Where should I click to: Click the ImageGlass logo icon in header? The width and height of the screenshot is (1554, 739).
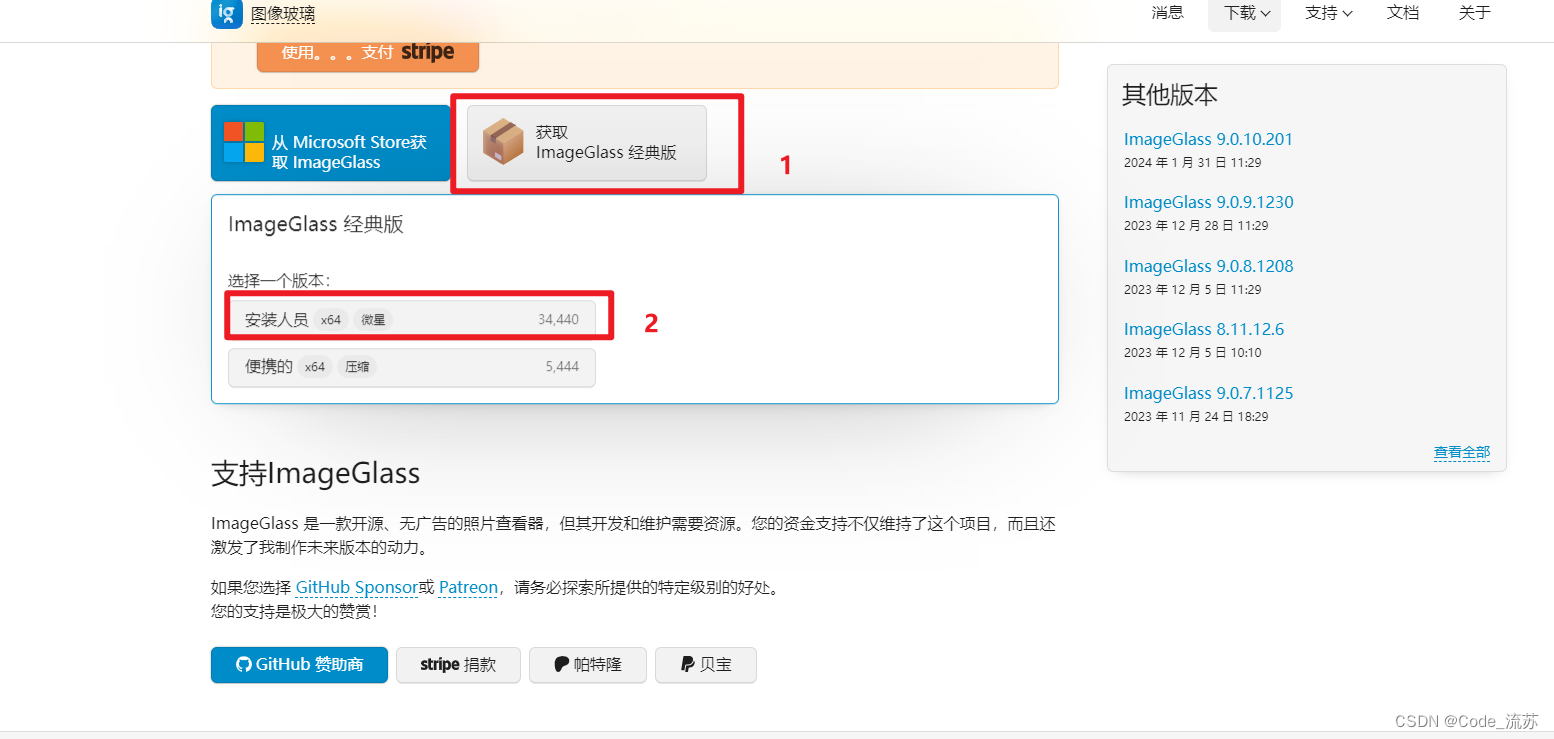pos(227,13)
